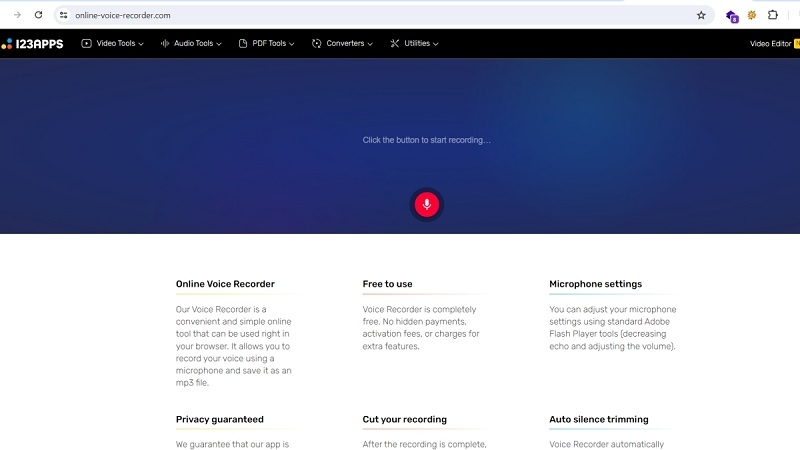Click the 'Online Voice Recorder' heading
800x450 pixels.
click(225, 284)
